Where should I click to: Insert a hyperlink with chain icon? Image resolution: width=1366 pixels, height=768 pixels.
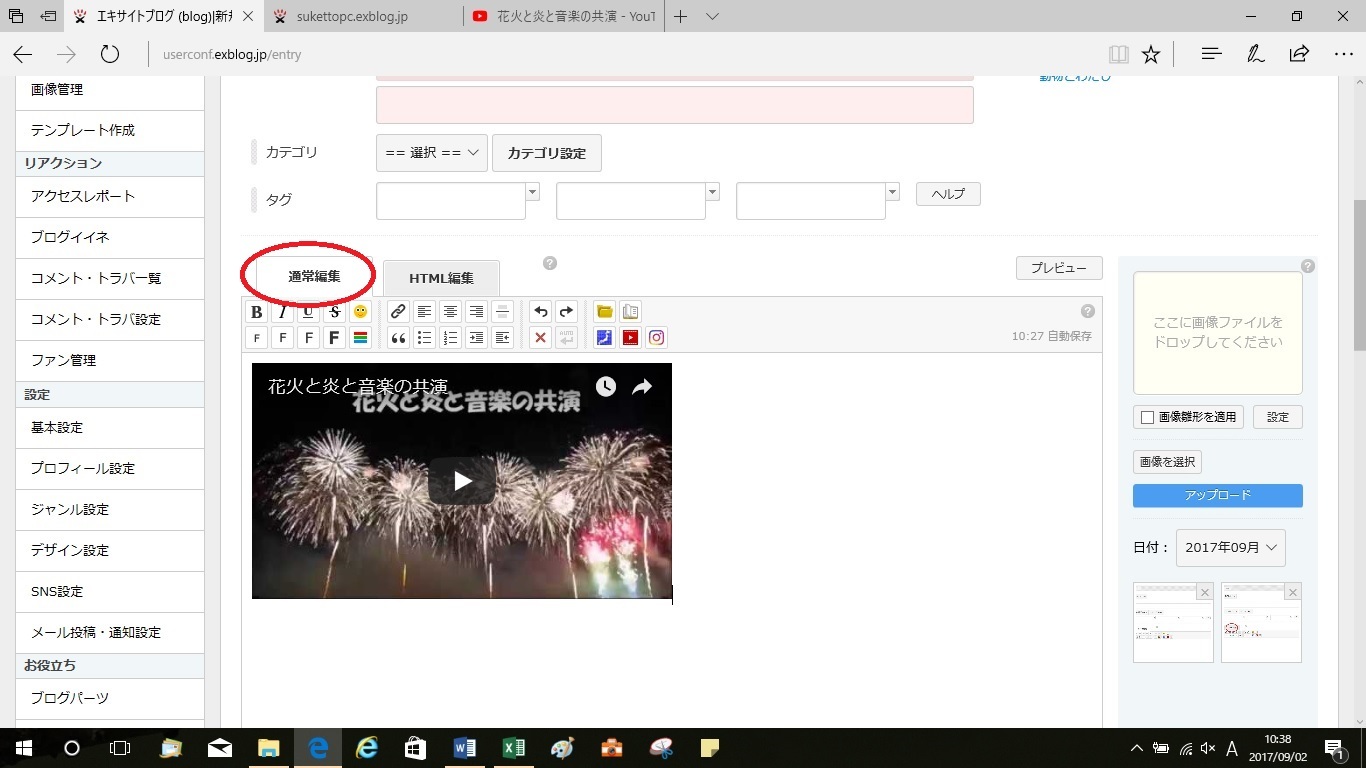[x=398, y=312]
